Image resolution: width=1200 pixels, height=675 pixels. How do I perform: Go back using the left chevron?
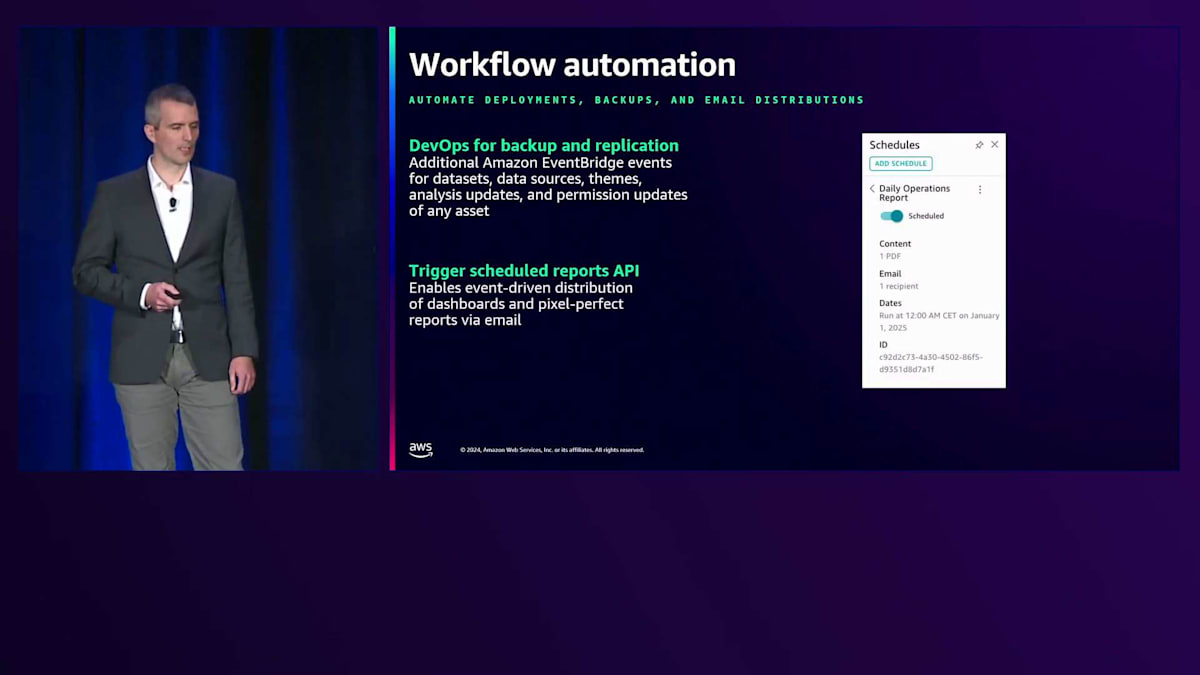click(x=872, y=189)
